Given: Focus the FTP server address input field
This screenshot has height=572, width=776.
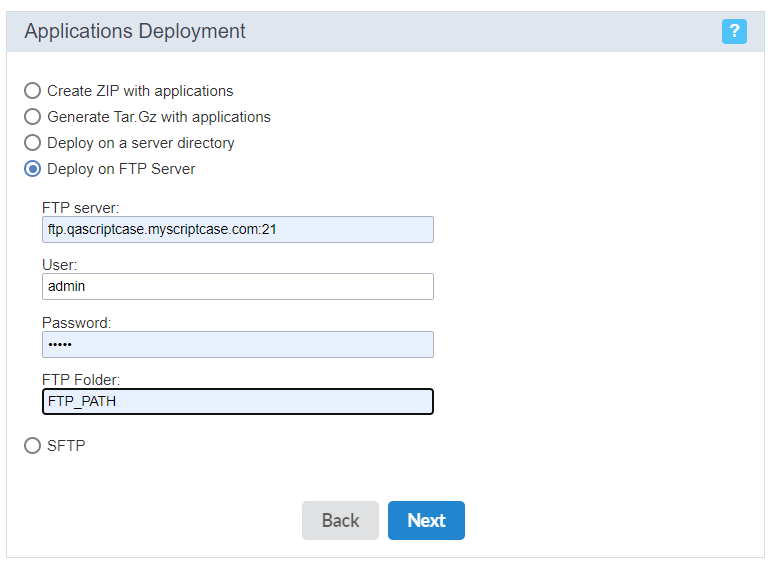Looking at the screenshot, I should click(x=238, y=230).
